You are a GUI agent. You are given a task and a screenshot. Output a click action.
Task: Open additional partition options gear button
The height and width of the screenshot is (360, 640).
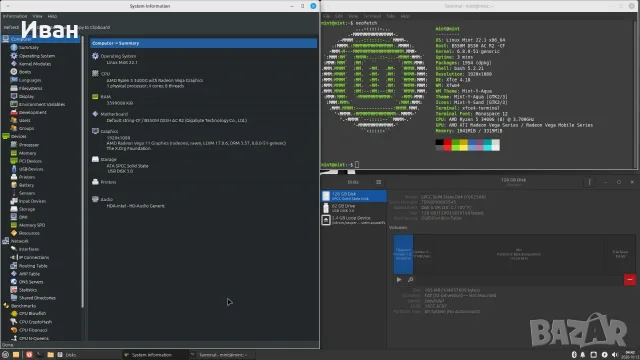pos(410,280)
